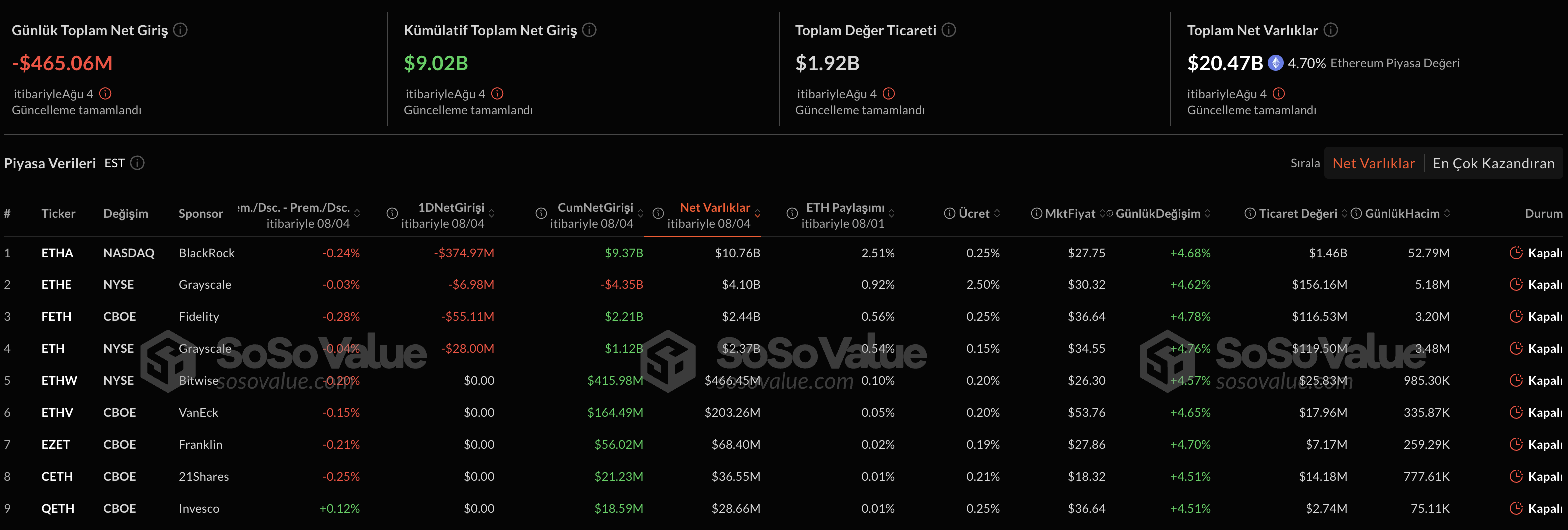This screenshot has height=530, width=1568.
Task: Click the -$465.06M daily net inflow figure
Action: [x=62, y=63]
